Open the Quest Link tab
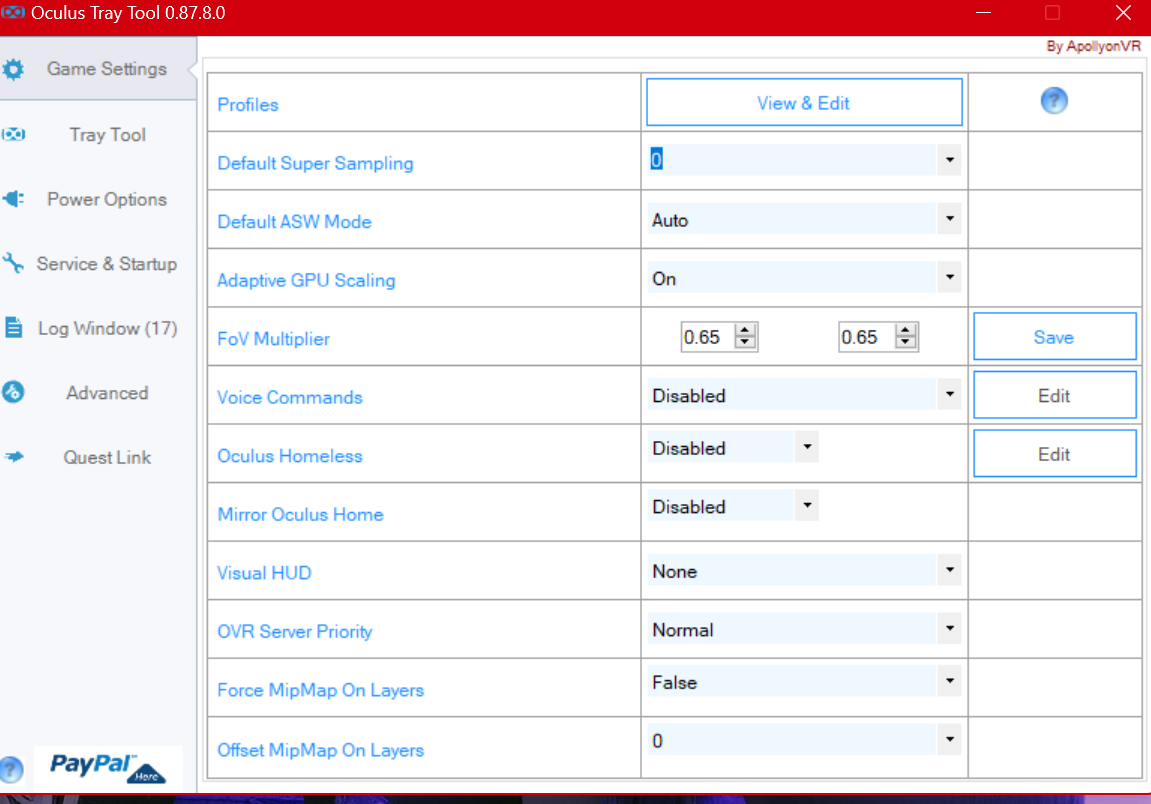 point(98,457)
